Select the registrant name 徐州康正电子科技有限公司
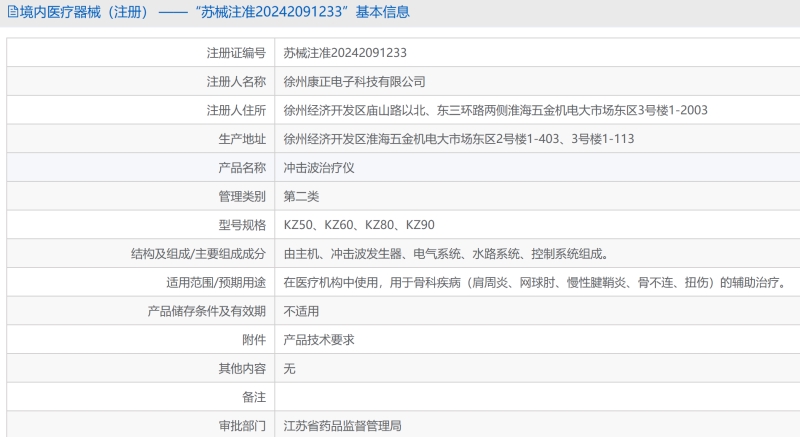Image resolution: width=800 pixels, height=437 pixels. point(354,81)
